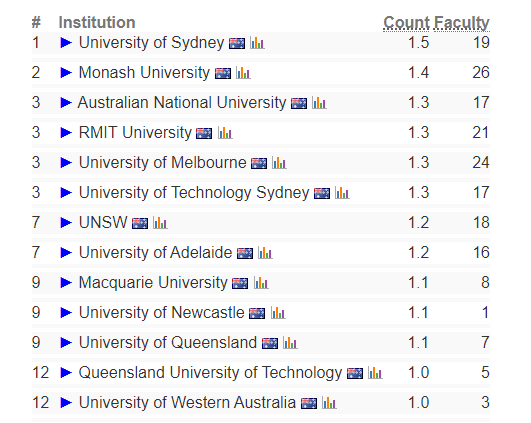Image resolution: width=531 pixels, height=423 pixels.
Task: Click the Faculty column header
Action: coord(462,24)
